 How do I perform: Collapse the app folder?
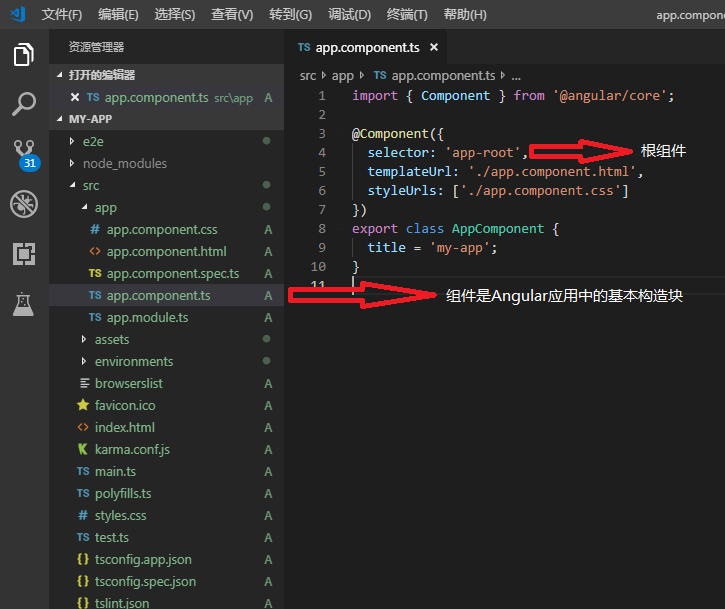166,208
